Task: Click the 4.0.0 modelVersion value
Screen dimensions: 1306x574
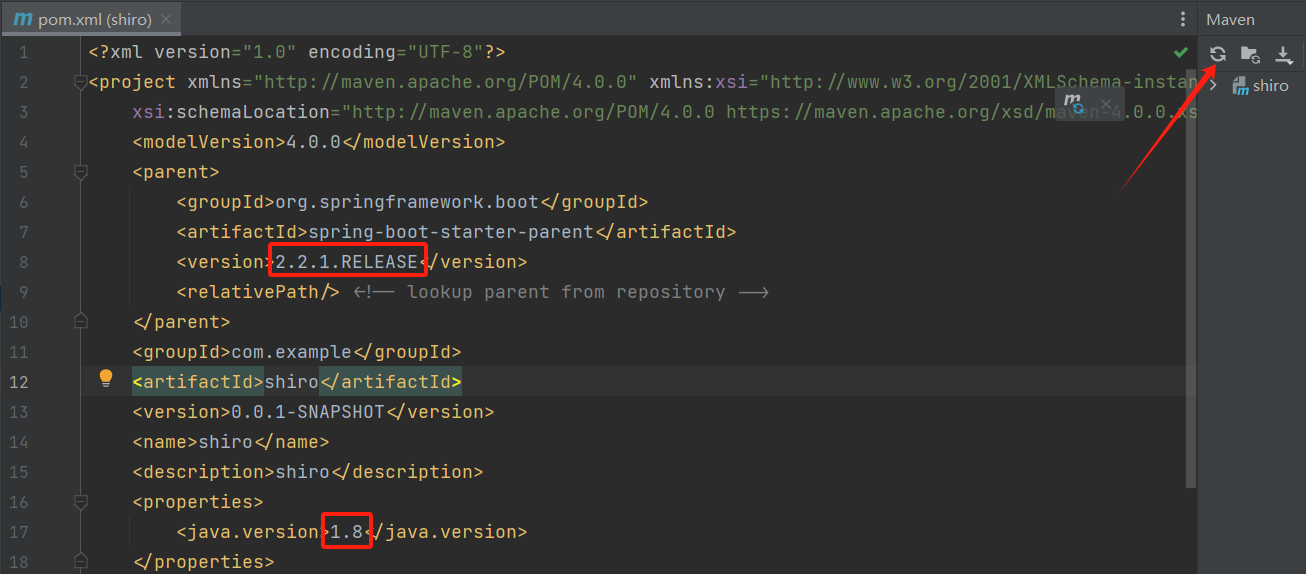Action: (314, 142)
